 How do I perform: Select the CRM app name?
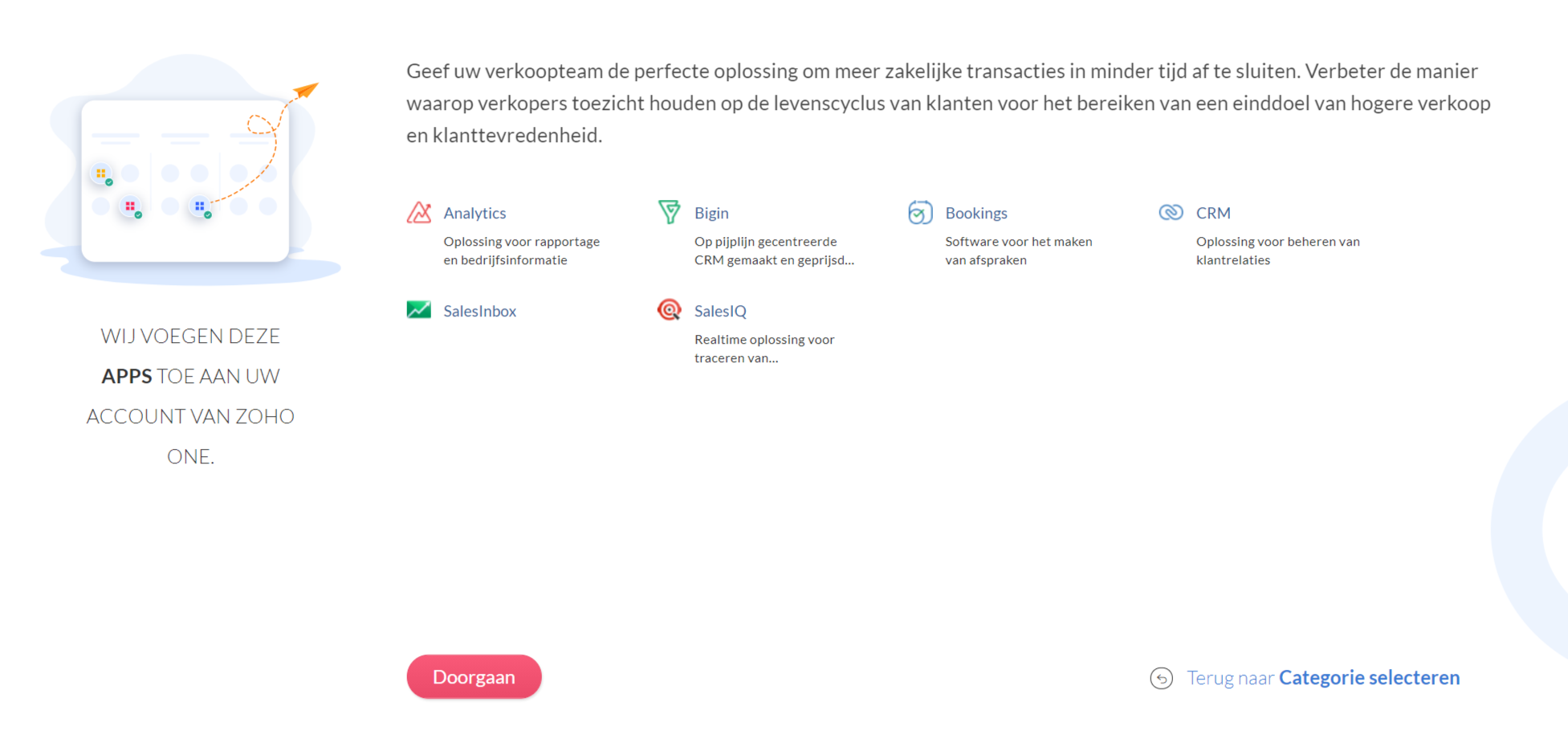[x=1213, y=213]
